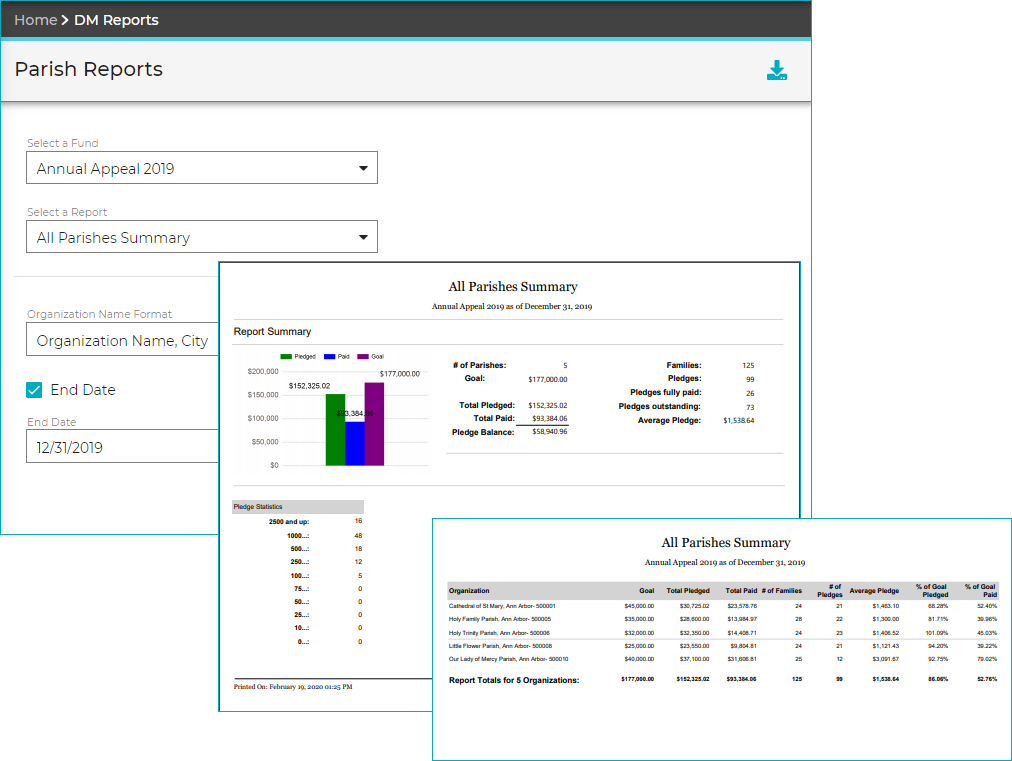
Task: Click the Families count 125
Action: point(748,365)
